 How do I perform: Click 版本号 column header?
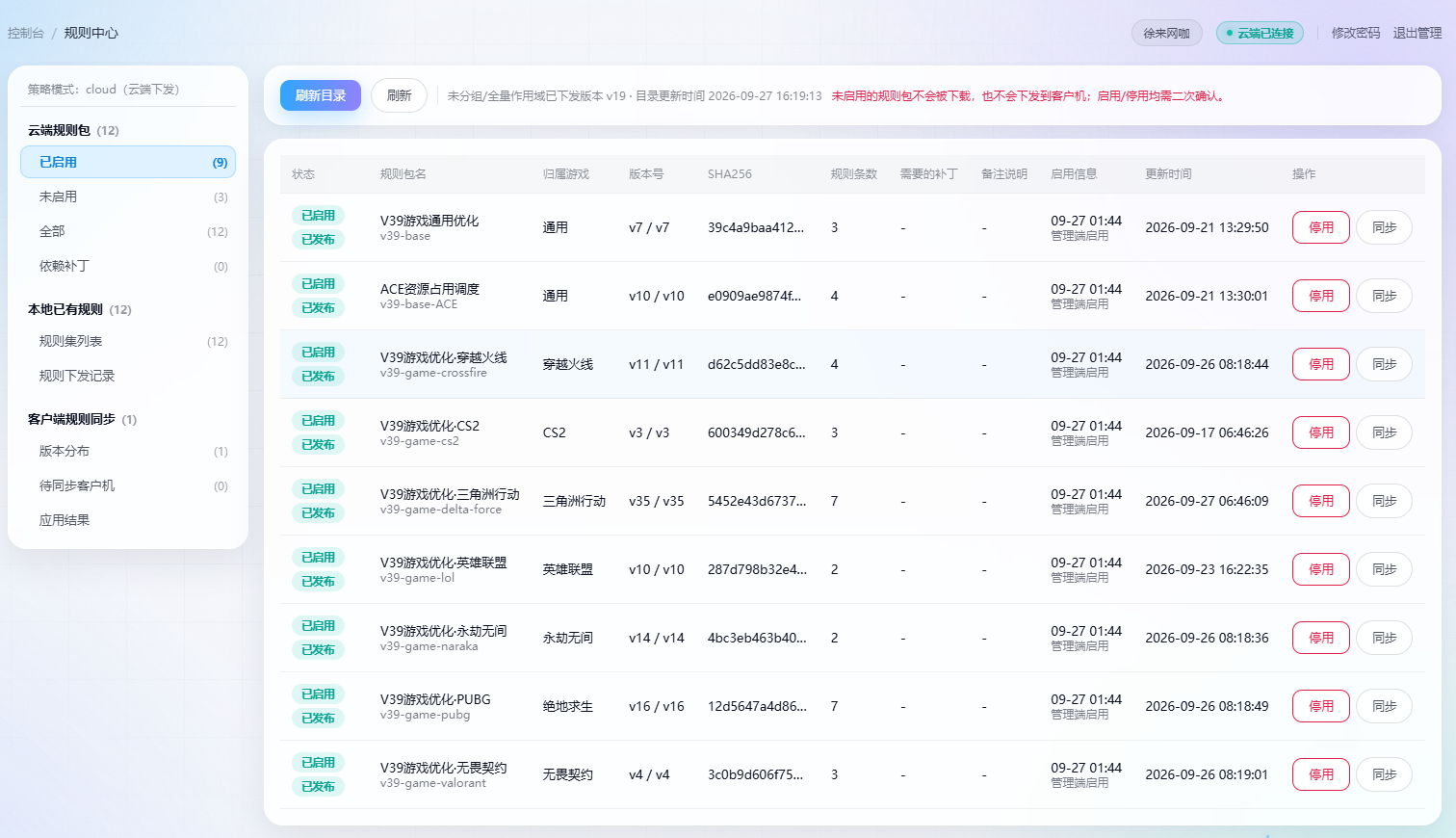coord(646,174)
